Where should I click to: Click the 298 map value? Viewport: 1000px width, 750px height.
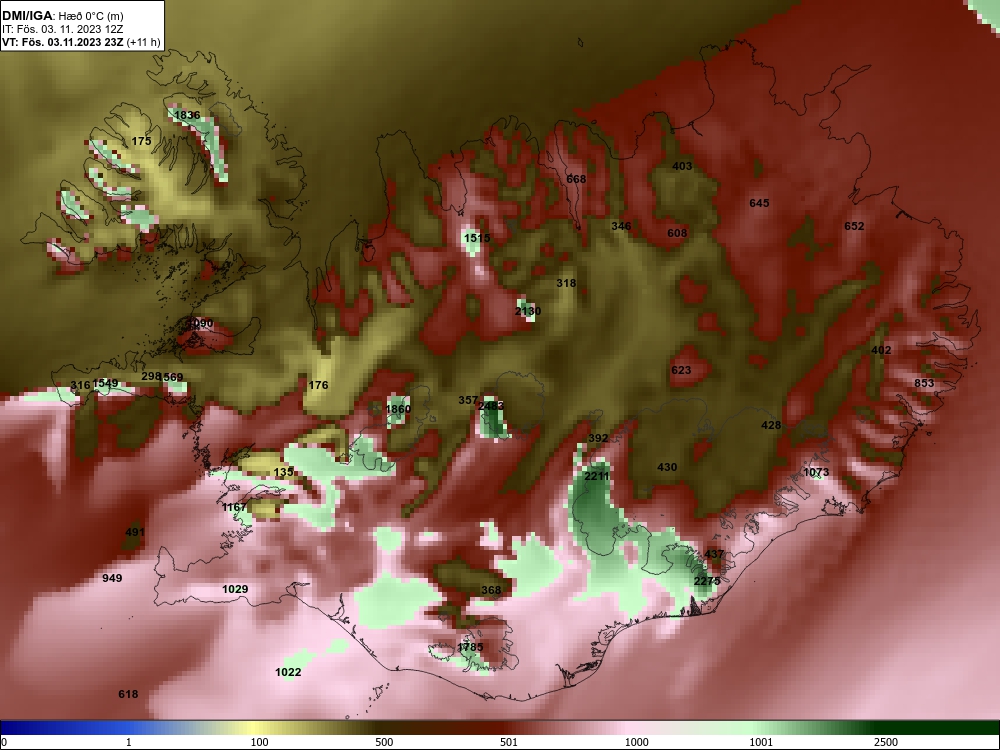[x=151, y=376]
